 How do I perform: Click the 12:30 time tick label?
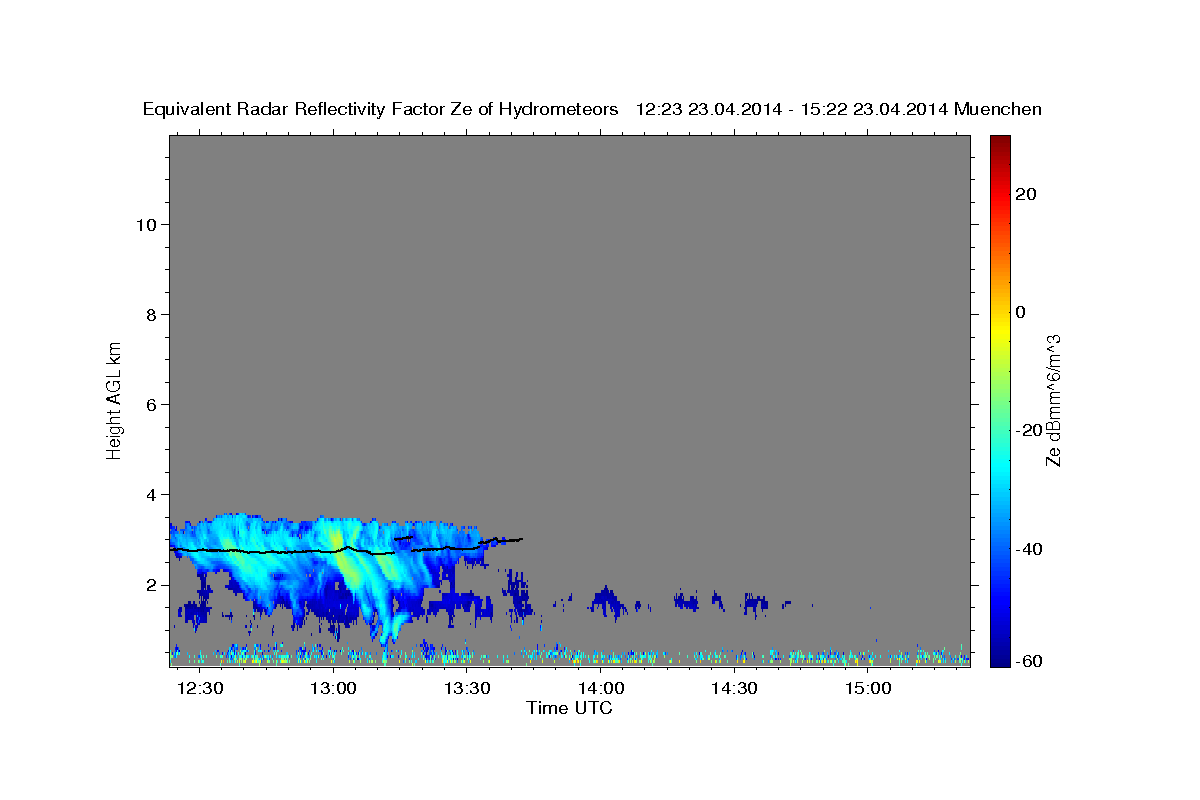pyautogui.click(x=200, y=689)
